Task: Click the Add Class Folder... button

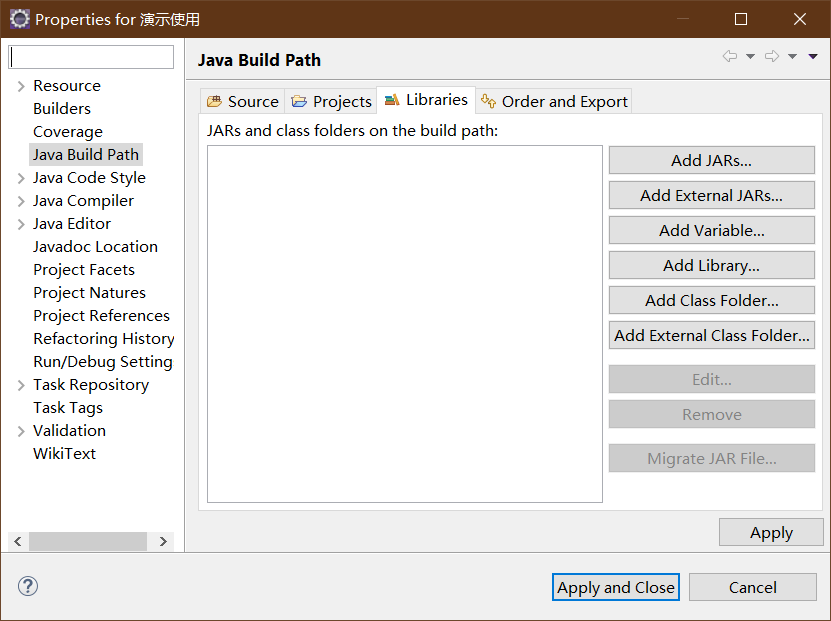Action: (712, 300)
